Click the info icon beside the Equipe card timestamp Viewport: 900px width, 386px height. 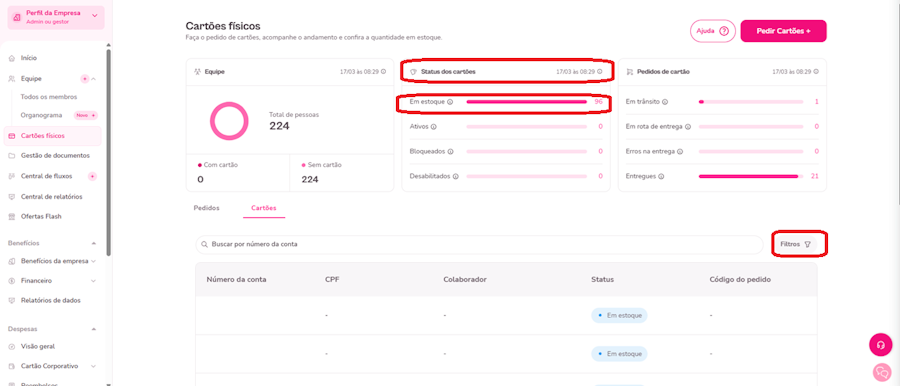click(383, 72)
